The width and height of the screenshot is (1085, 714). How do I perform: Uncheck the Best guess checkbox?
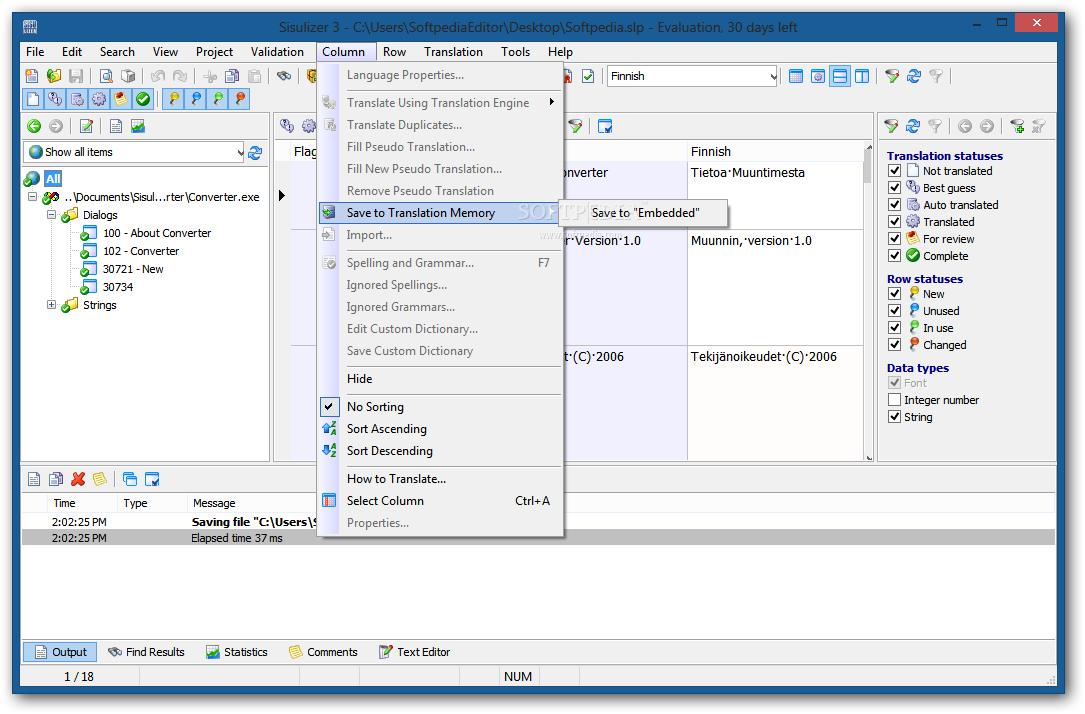894,187
